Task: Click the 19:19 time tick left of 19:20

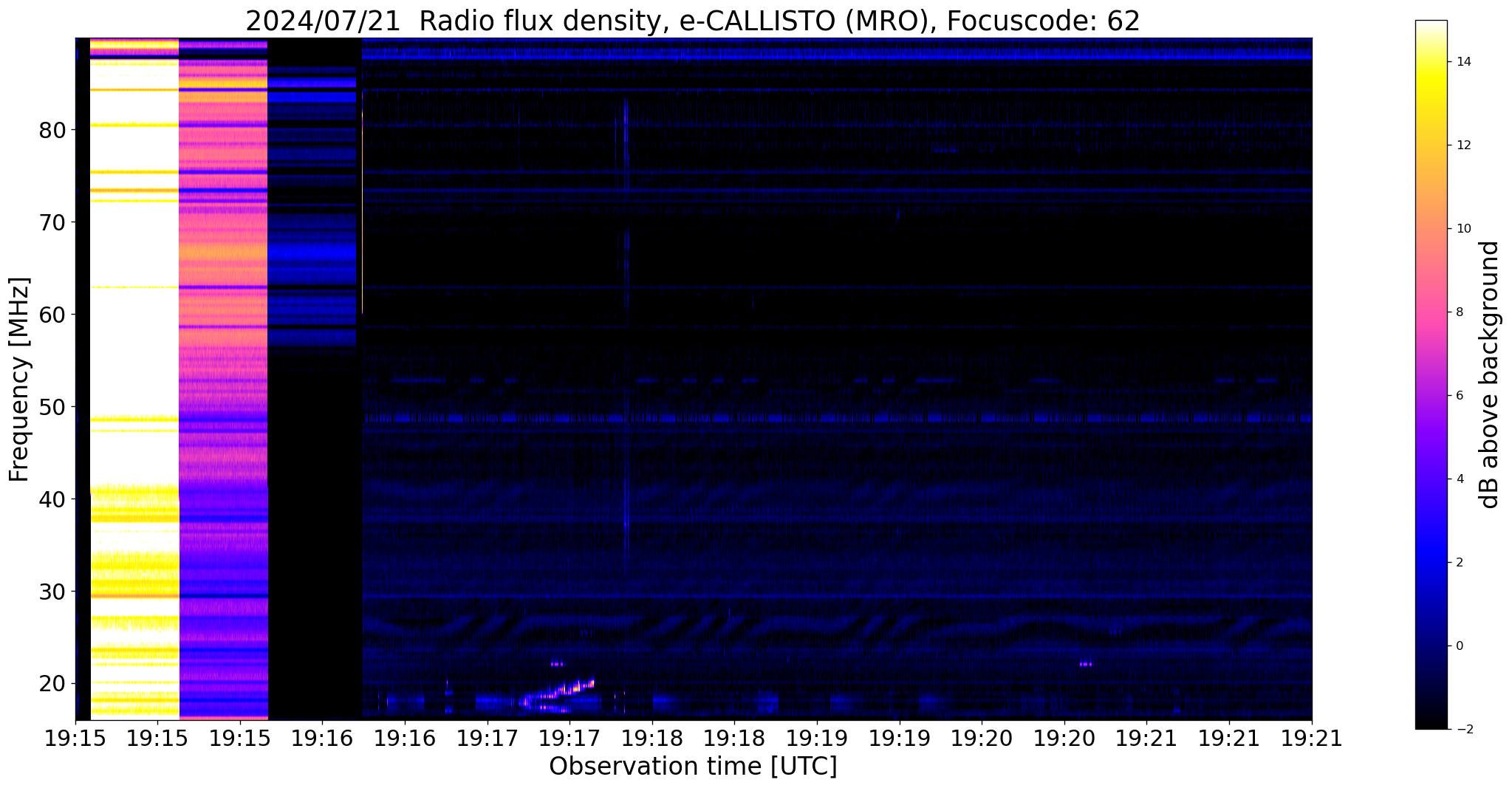Action: click(x=899, y=738)
